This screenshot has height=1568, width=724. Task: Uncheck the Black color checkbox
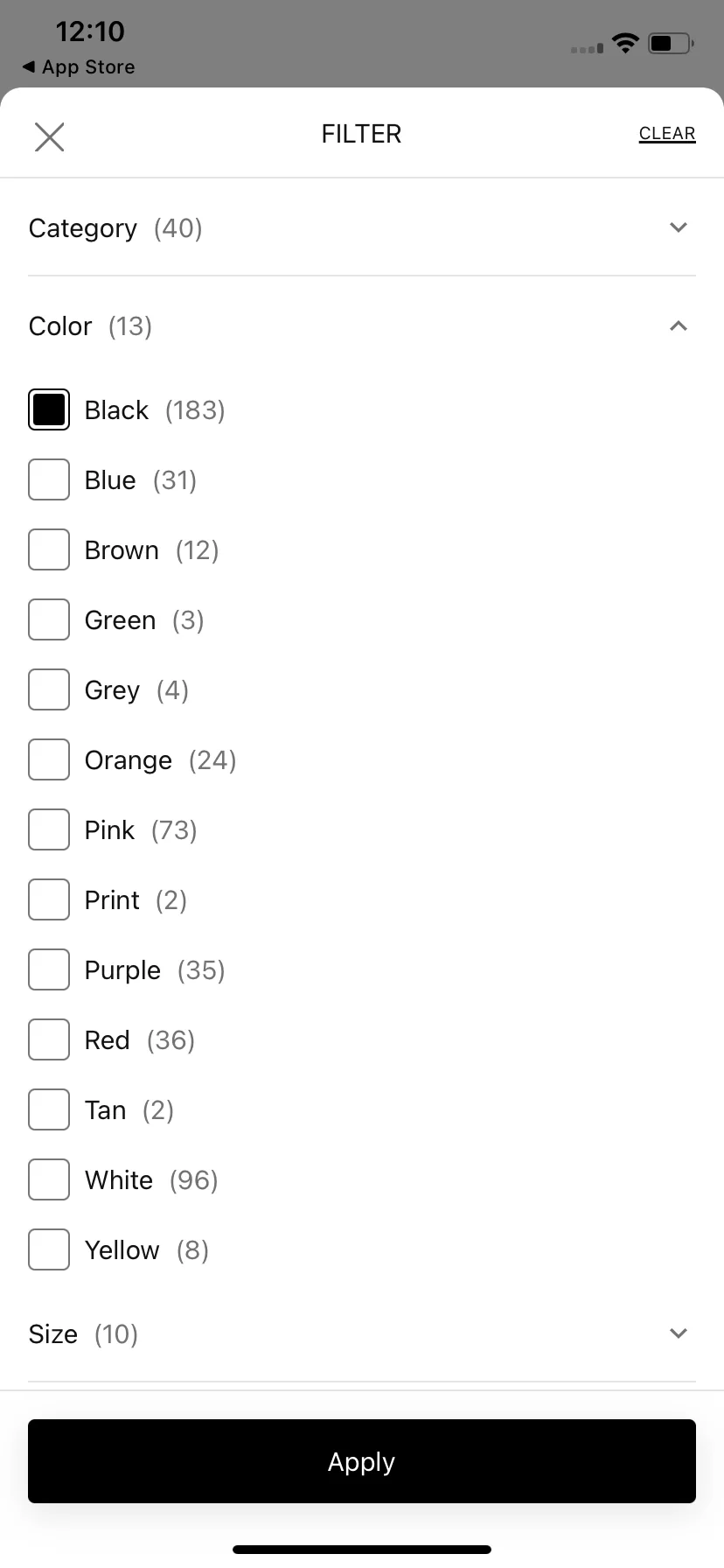pyautogui.click(x=49, y=409)
